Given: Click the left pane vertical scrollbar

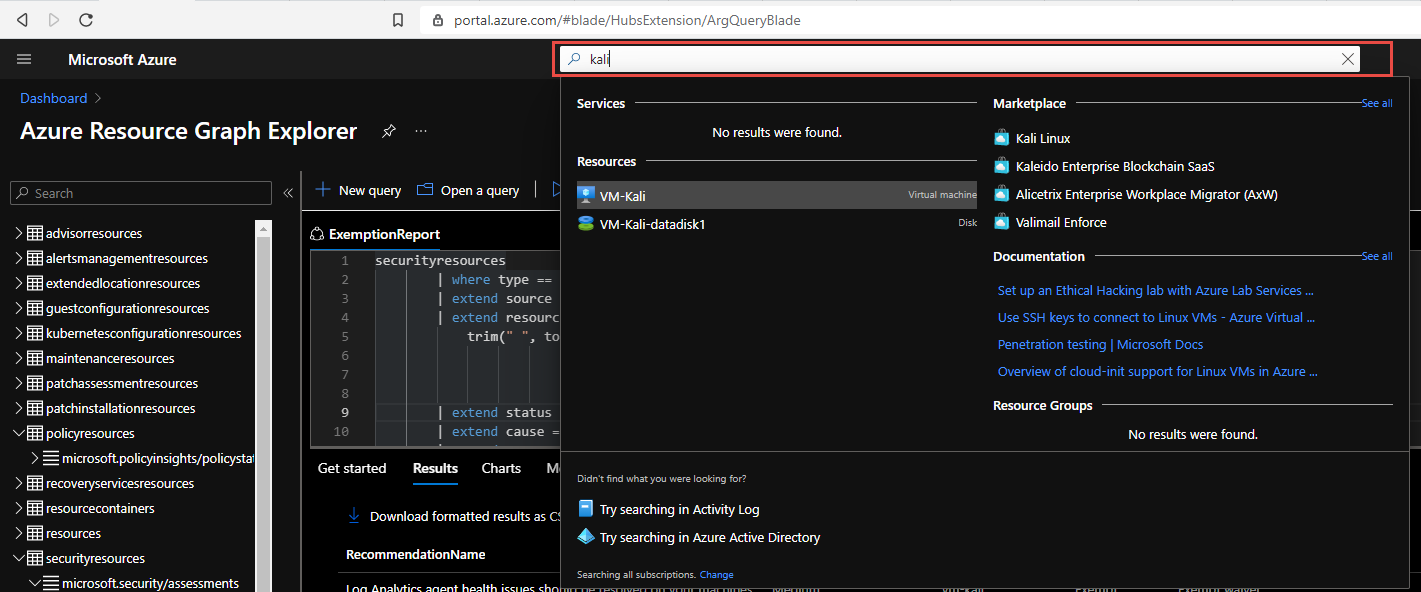Looking at the screenshot, I should [264, 405].
